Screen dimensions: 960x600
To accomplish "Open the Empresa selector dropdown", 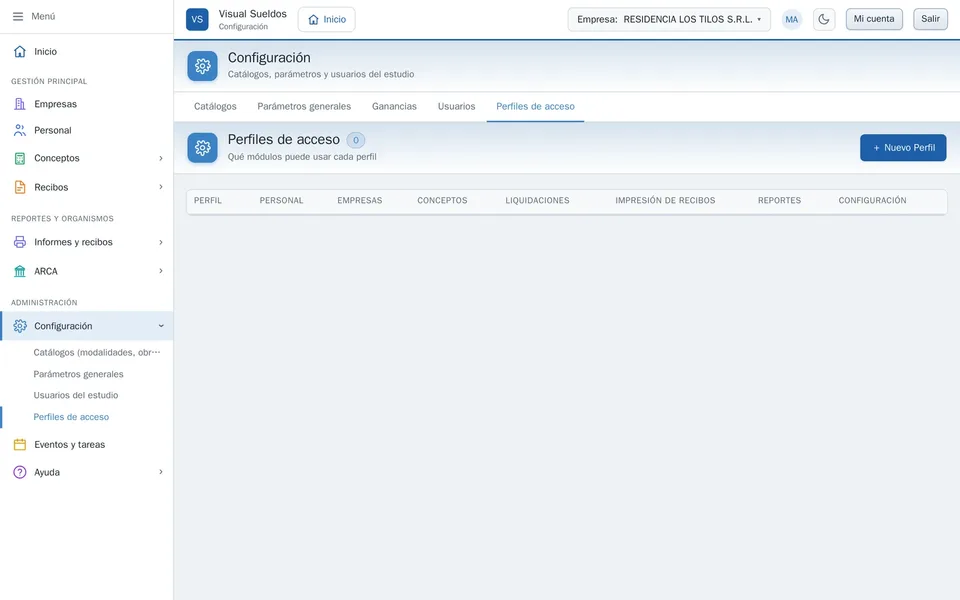I will [x=669, y=20].
